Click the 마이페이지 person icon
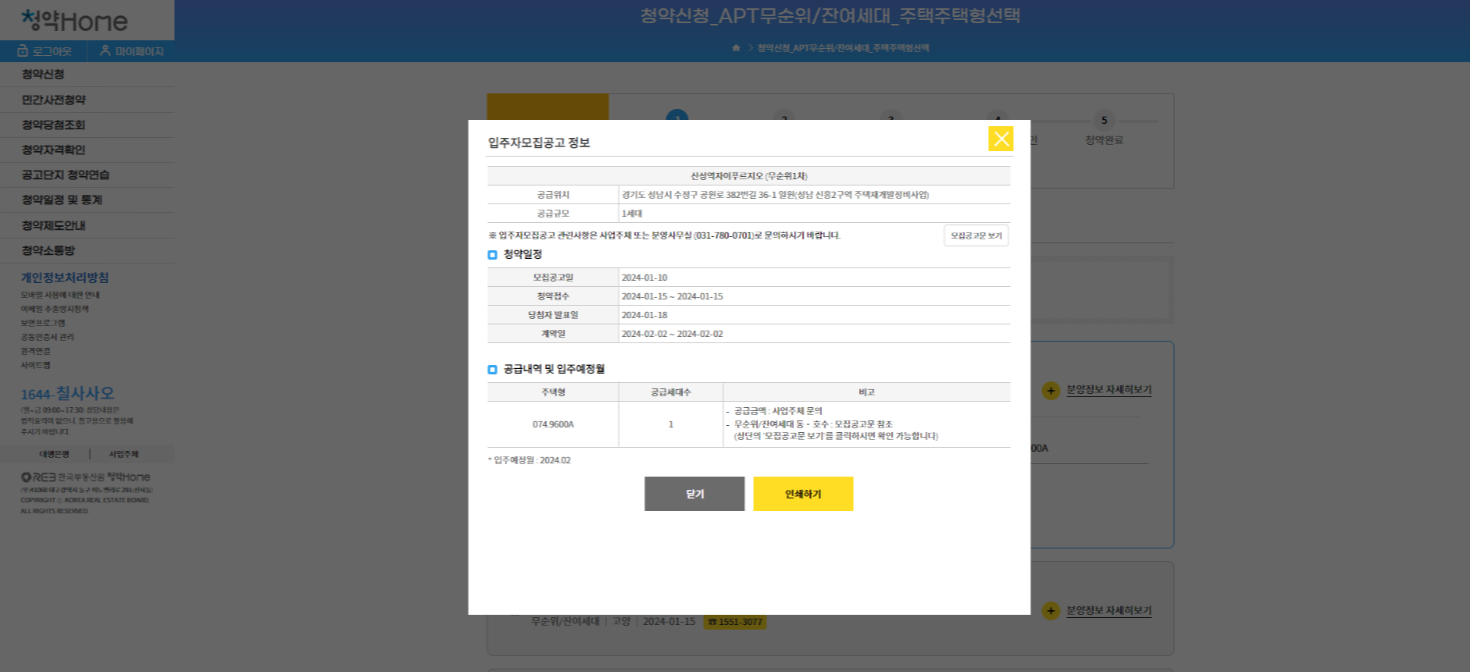This screenshot has width=1470, height=672. click(x=105, y=51)
